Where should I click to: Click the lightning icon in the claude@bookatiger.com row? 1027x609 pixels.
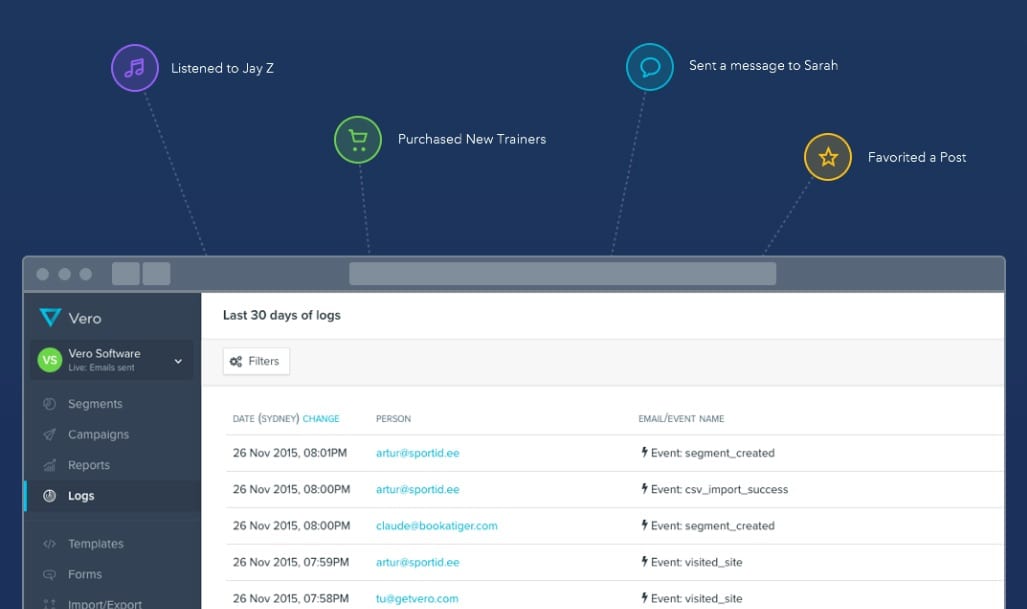tap(644, 525)
